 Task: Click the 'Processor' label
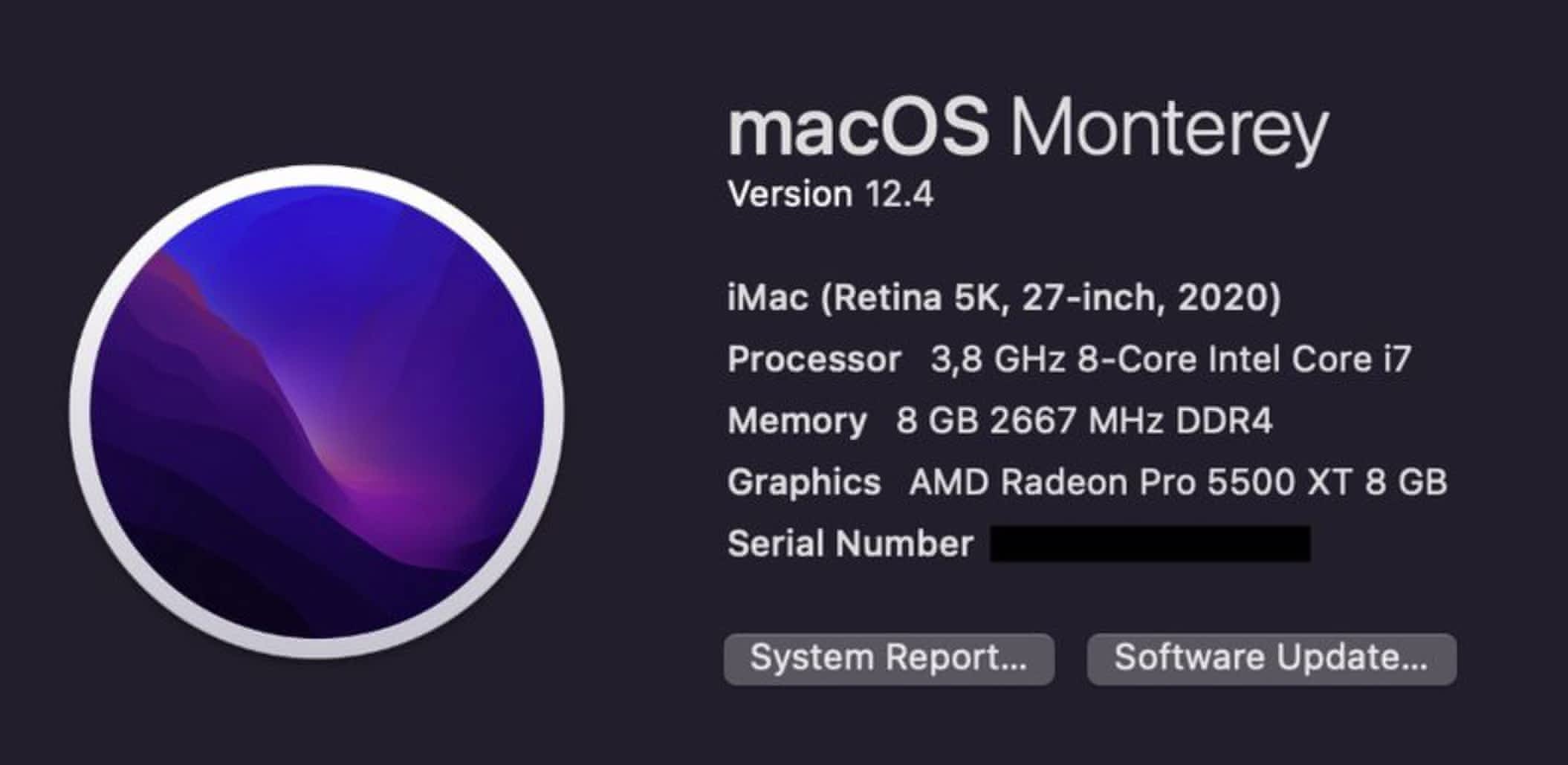tap(814, 359)
